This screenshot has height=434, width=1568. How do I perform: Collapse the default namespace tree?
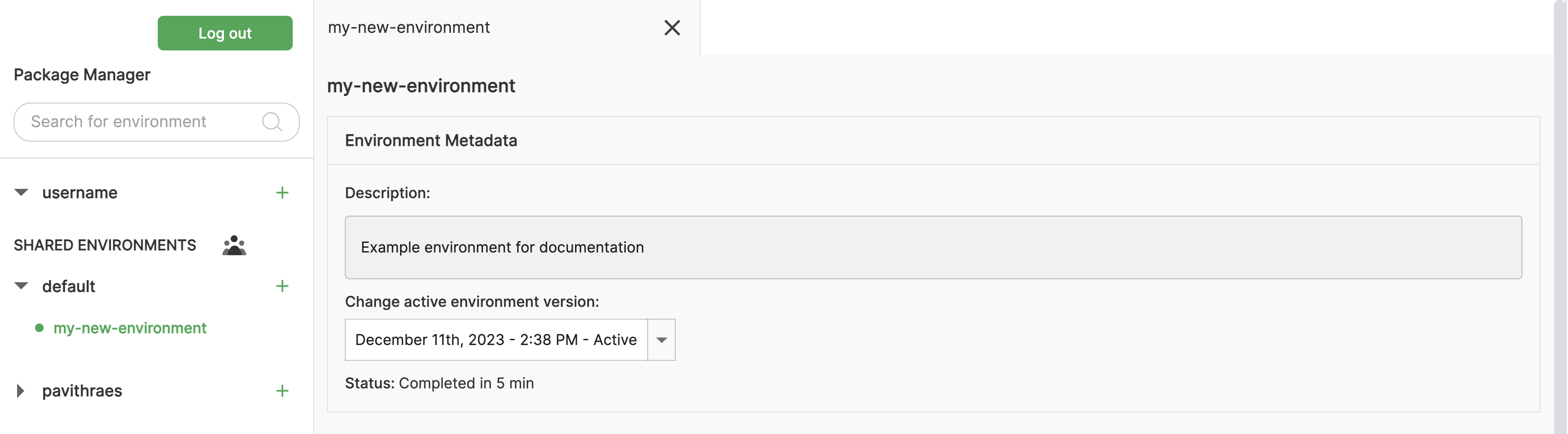point(21,286)
